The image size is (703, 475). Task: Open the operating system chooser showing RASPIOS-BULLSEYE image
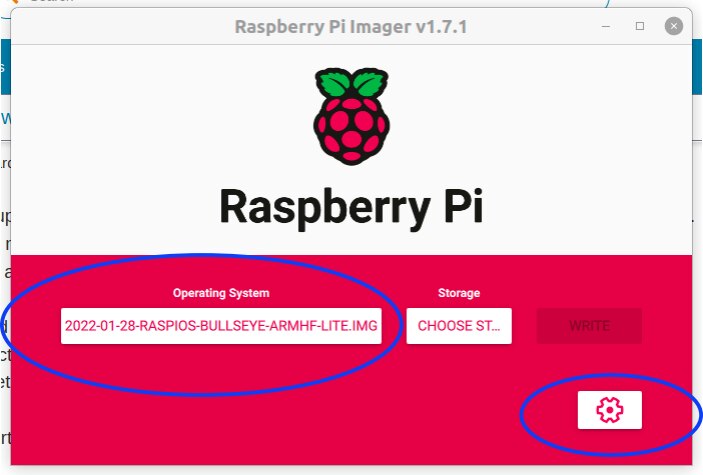click(x=221, y=326)
